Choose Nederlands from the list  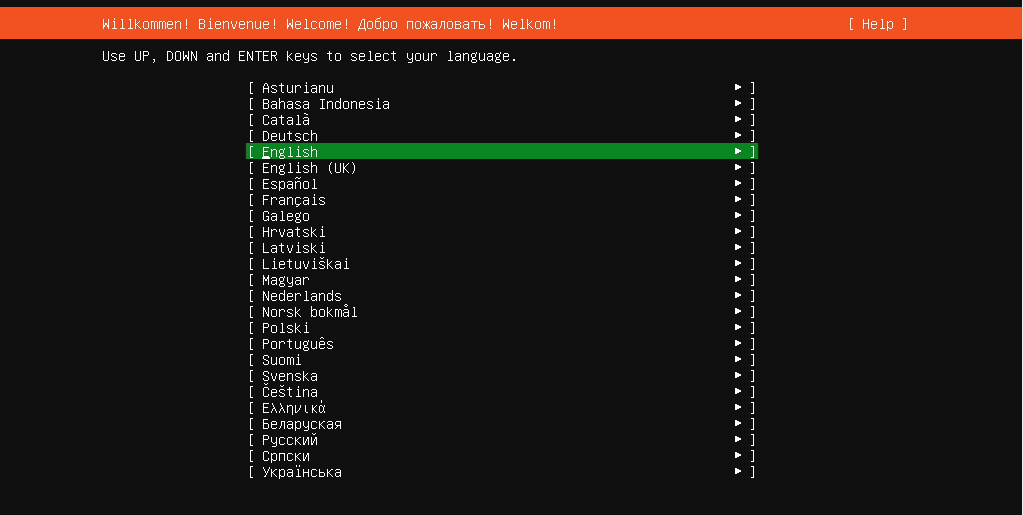click(302, 296)
